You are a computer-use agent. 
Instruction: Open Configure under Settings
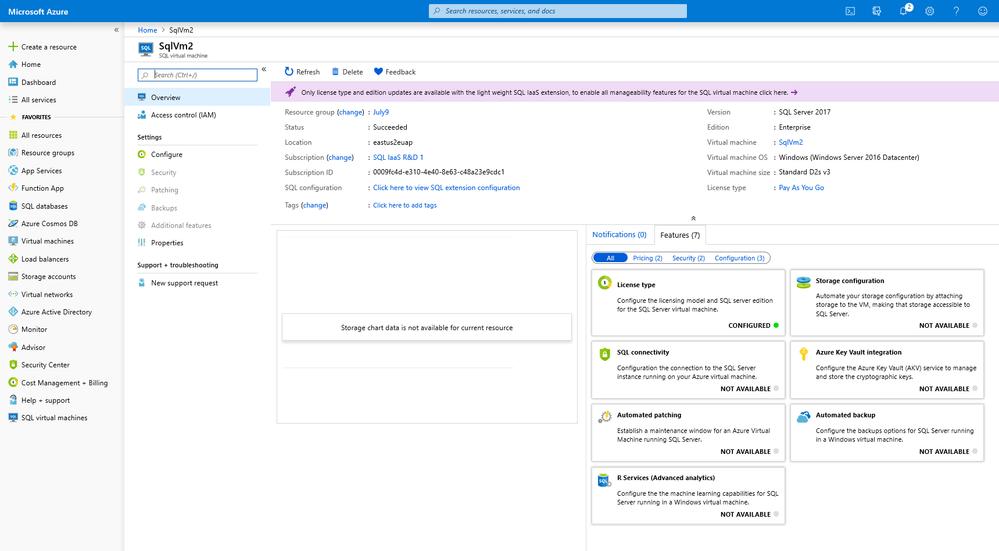tap(166, 155)
